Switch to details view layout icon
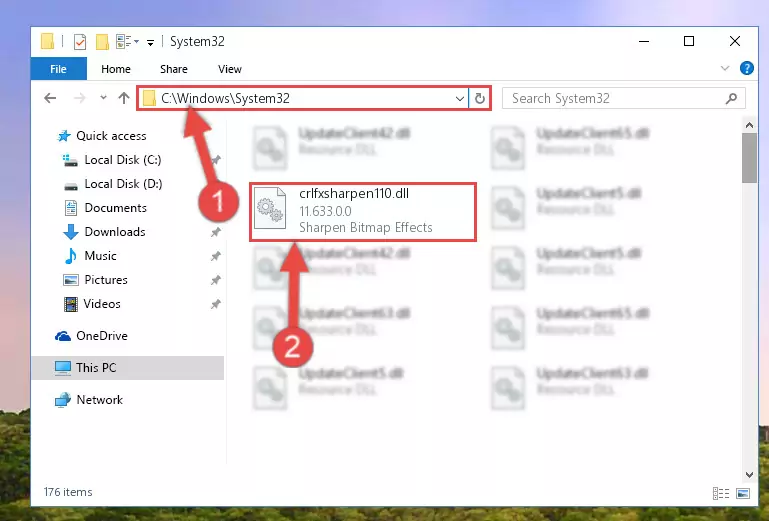The width and height of the screenshot is (769, 521). point(720,493)
